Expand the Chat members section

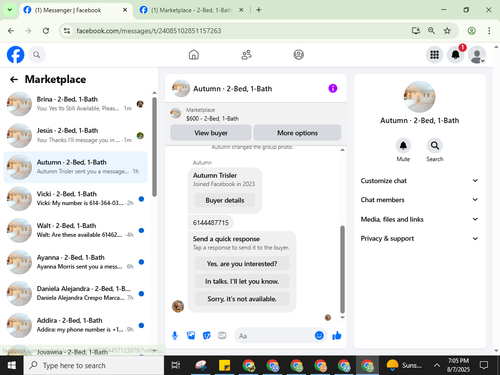(419, 200)
